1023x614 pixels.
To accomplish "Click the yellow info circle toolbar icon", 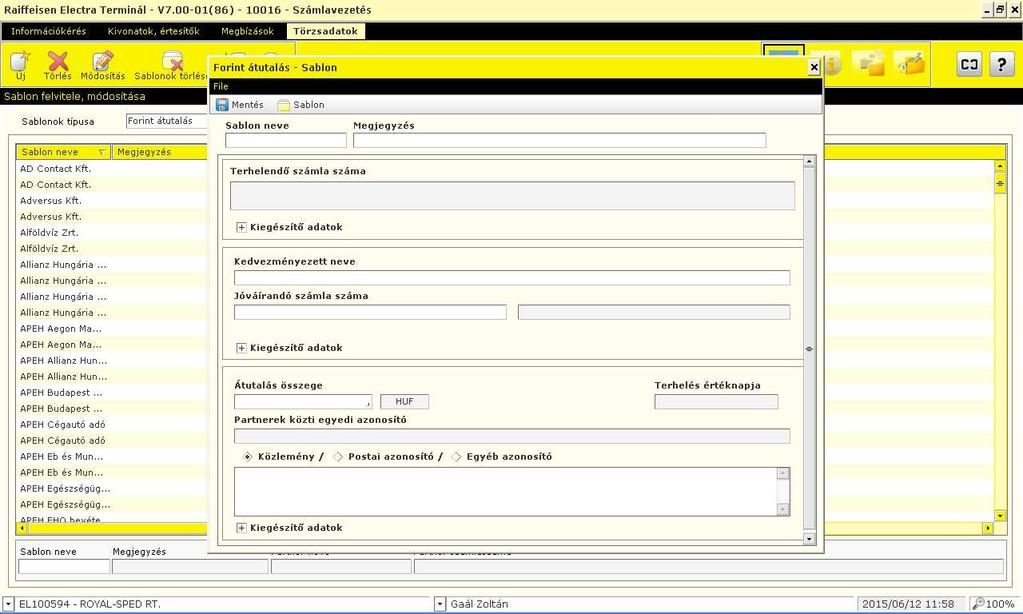I will (x=831, y=64).
